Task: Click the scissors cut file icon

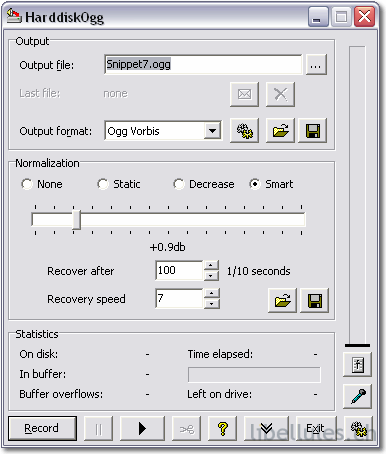Action: click(x=186, y=428)
